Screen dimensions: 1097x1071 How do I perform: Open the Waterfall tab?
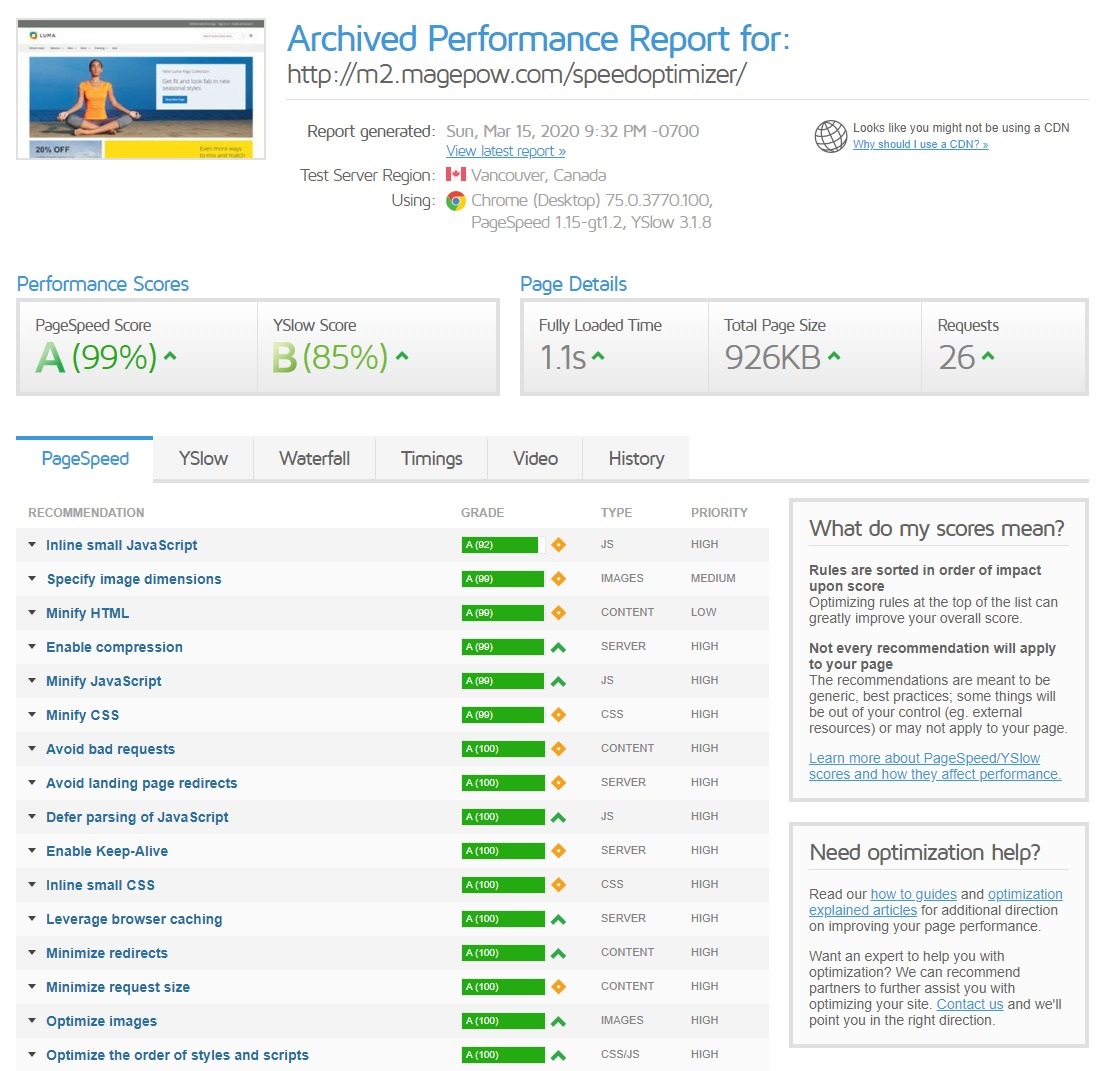coord(314,459)
